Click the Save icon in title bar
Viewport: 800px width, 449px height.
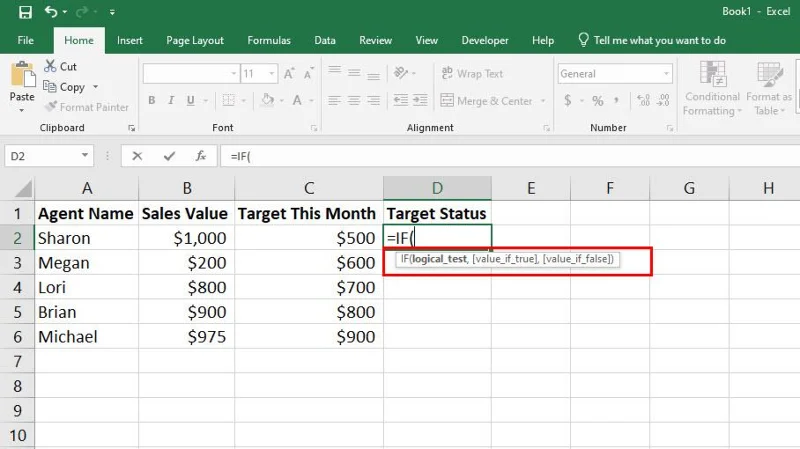tap(25, 12)
